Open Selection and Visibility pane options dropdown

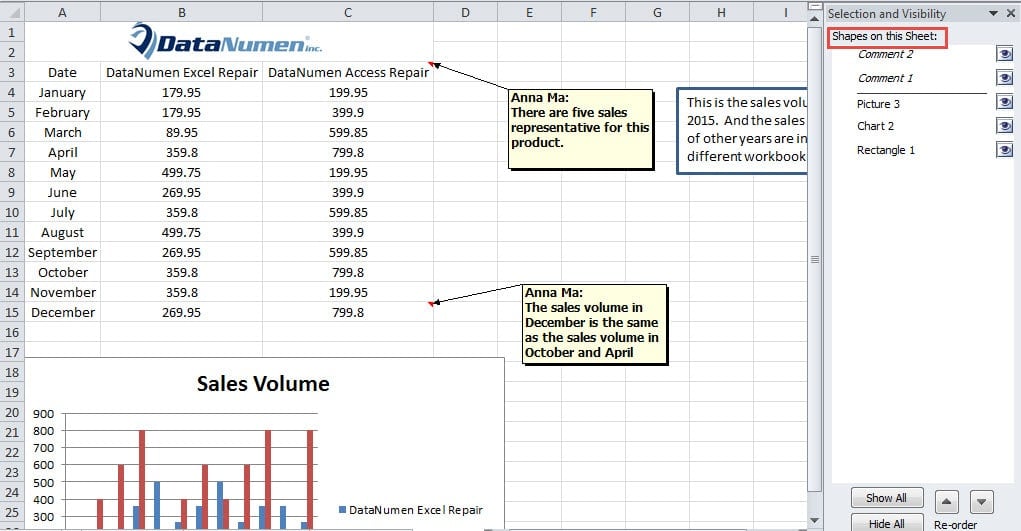coord(993,13)
